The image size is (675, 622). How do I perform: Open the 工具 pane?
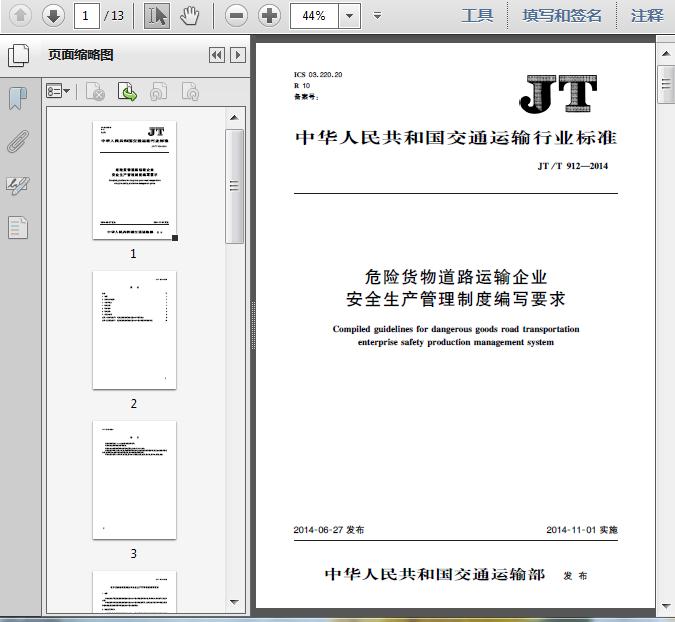pos(477,15)
